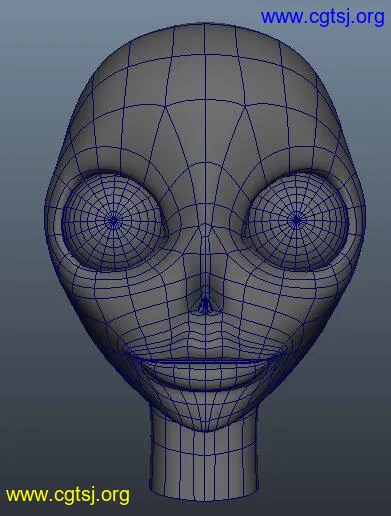Select the center vertex of the left eye

click(114, 220)
